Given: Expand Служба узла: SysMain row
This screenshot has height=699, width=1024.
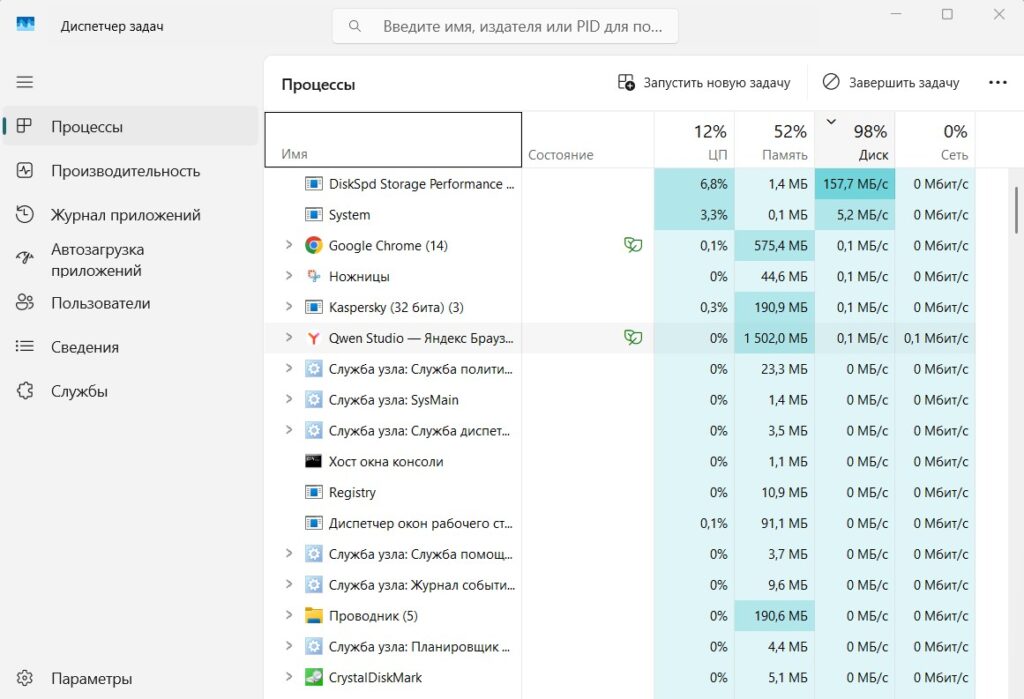Looking at the screenshot, I should [289, 399].
